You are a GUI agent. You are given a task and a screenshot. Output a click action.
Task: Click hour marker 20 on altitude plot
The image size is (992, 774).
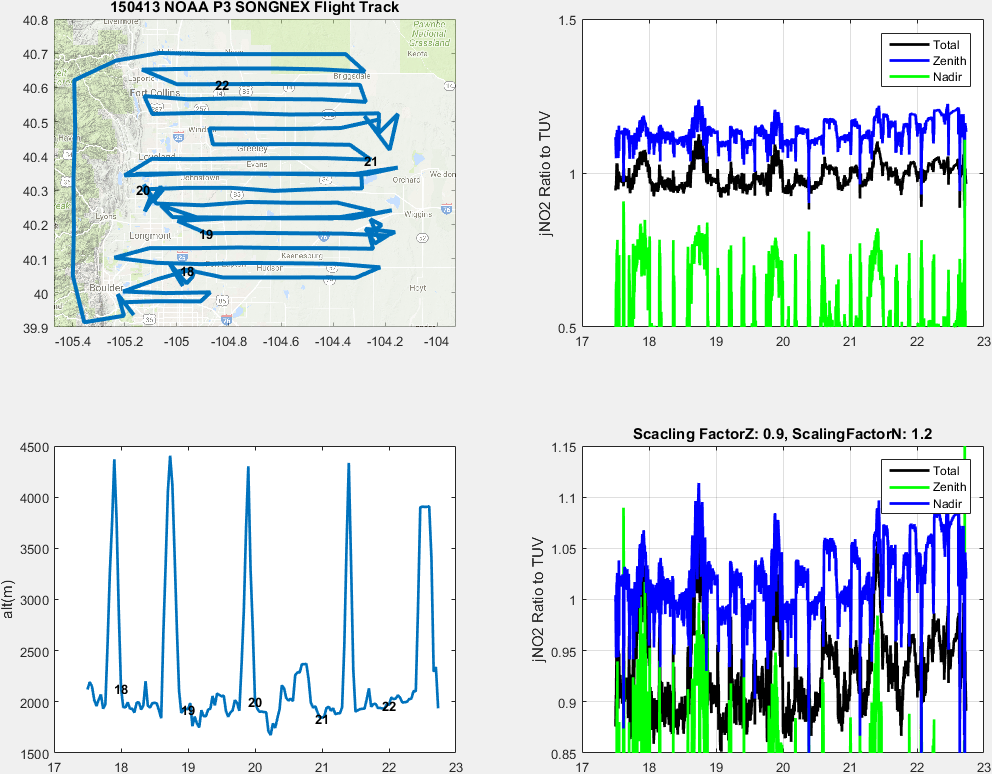255,703
